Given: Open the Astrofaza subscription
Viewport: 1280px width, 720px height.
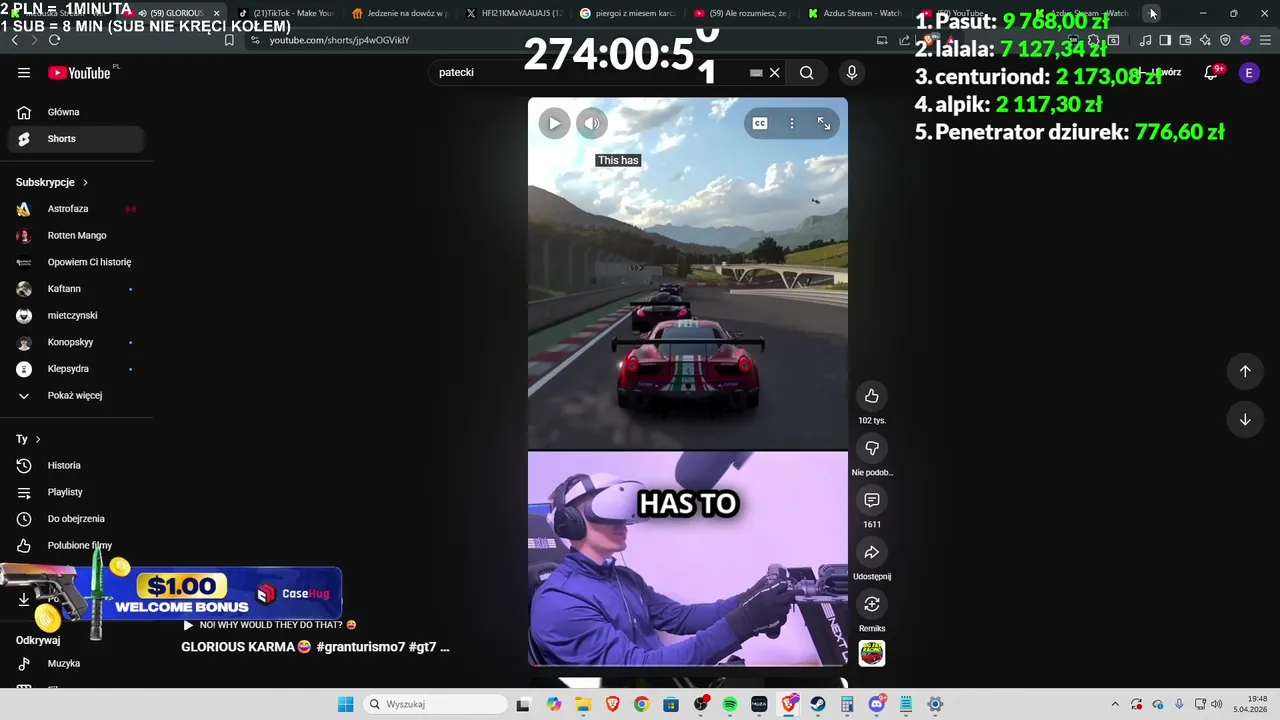Looking at the screenshot, I should click(x=76, y=209).
